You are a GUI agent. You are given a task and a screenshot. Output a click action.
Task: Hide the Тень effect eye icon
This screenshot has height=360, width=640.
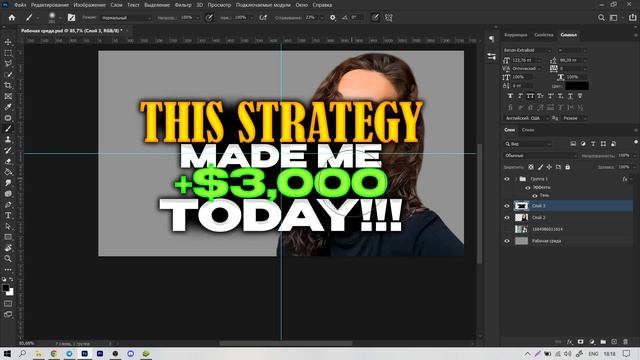535,196
